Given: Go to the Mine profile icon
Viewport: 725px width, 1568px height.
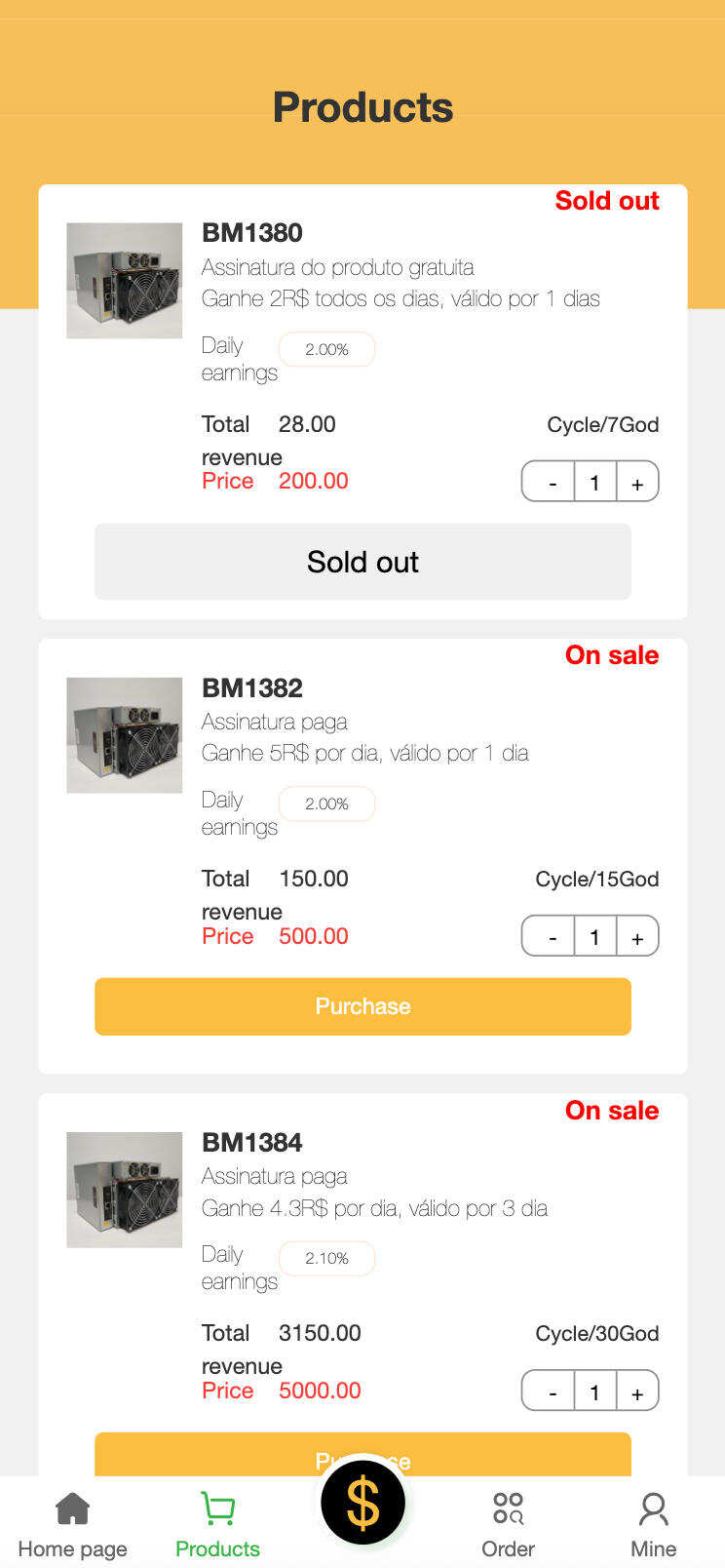Looking at the screenshot, I should pos(653,1509).
